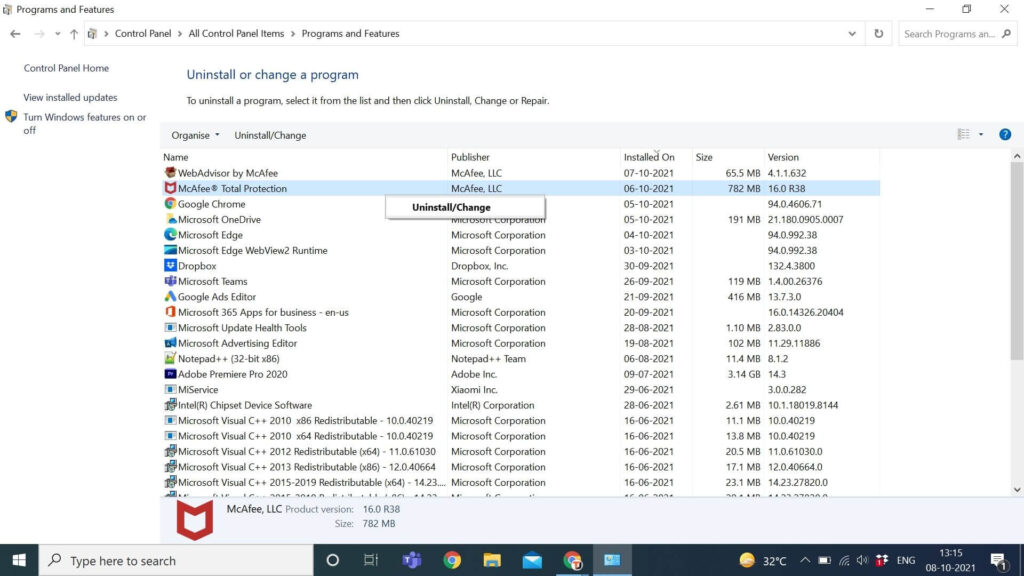Click the Dropbox icon in program list
This screenshot has height=576, width=1024.
[170, 266]
